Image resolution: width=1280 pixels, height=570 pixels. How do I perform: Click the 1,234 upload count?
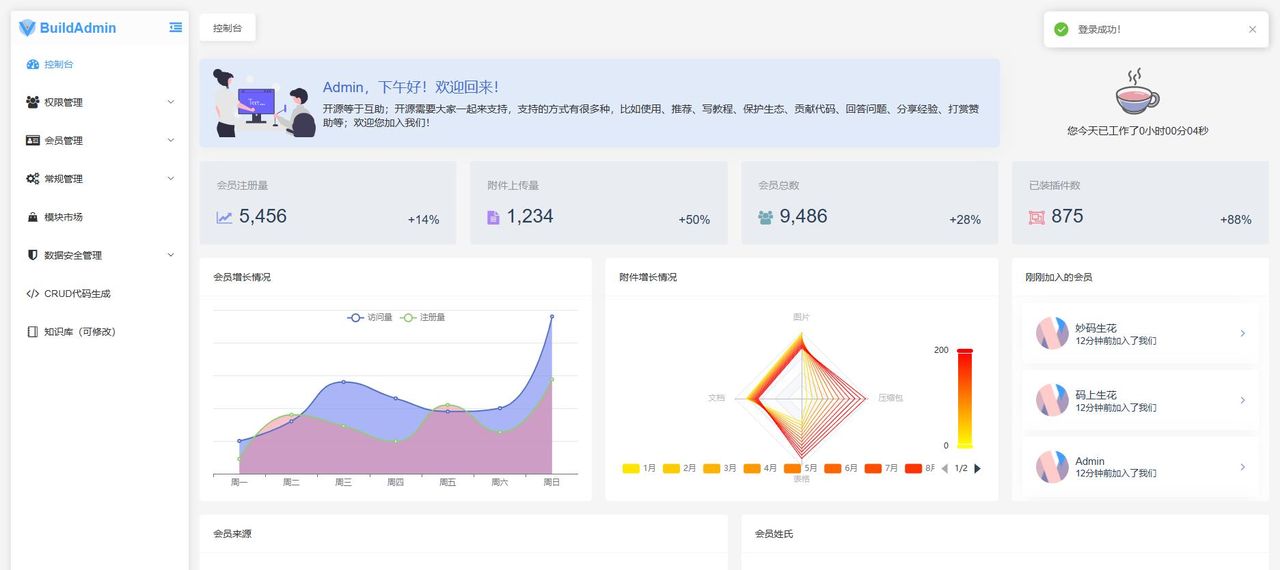530,216
